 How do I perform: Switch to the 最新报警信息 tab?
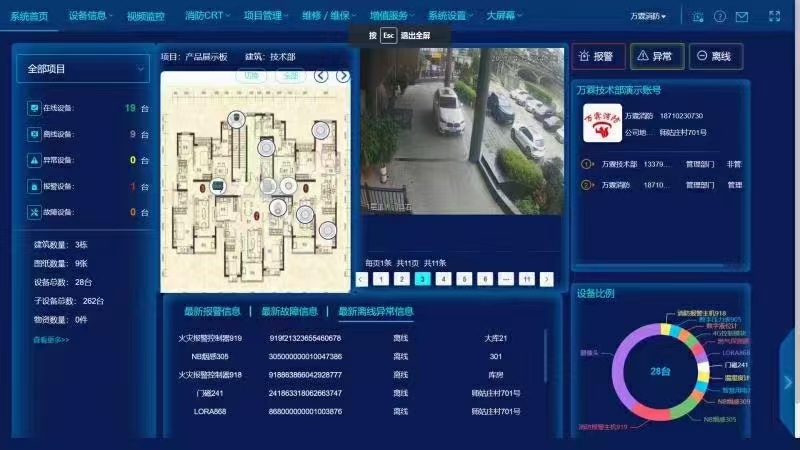pyautogui.click(x=212, y=312)
